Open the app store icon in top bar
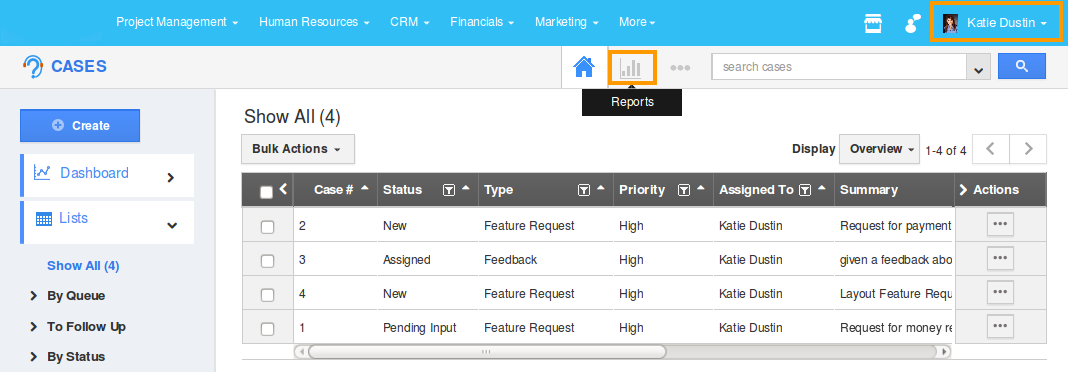 click(873, 23)
